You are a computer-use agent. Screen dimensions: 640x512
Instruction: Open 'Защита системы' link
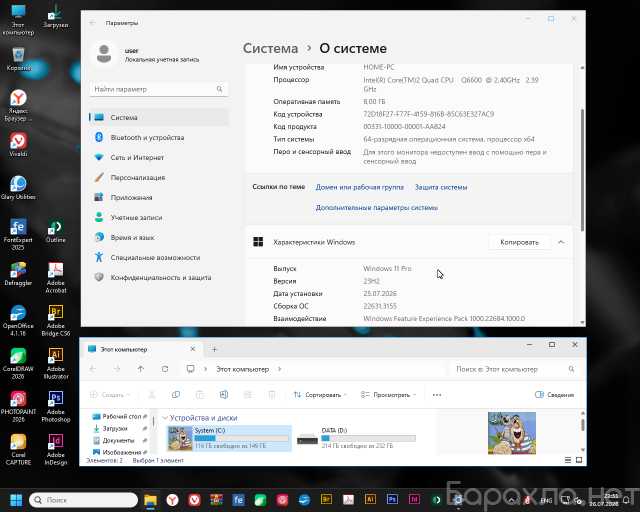[441, 187]
